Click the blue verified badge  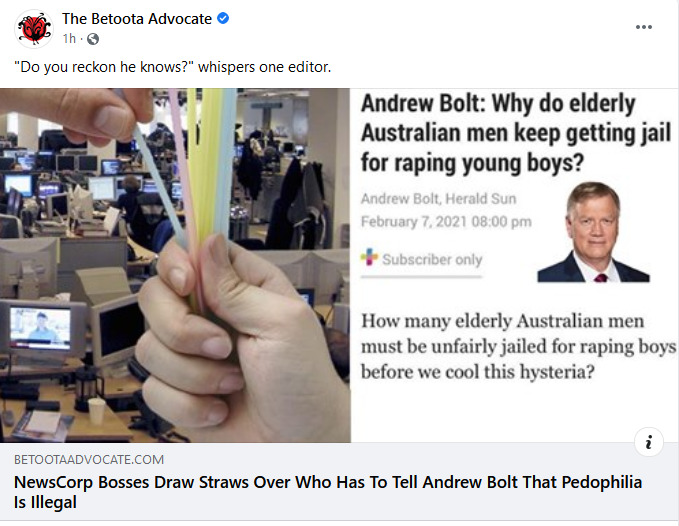223,19
